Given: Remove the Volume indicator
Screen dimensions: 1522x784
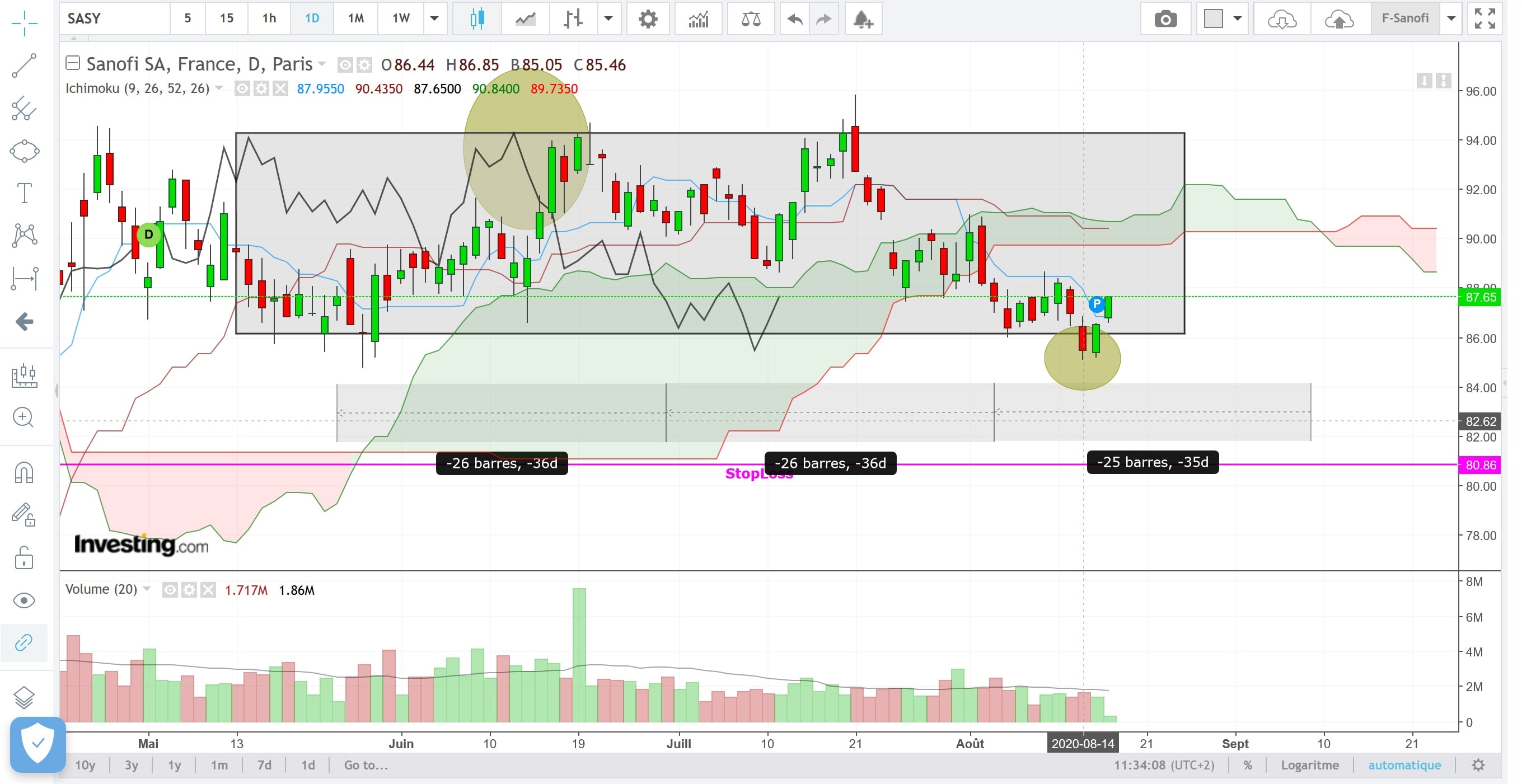Looking at the screenshot, I should 209,590.
